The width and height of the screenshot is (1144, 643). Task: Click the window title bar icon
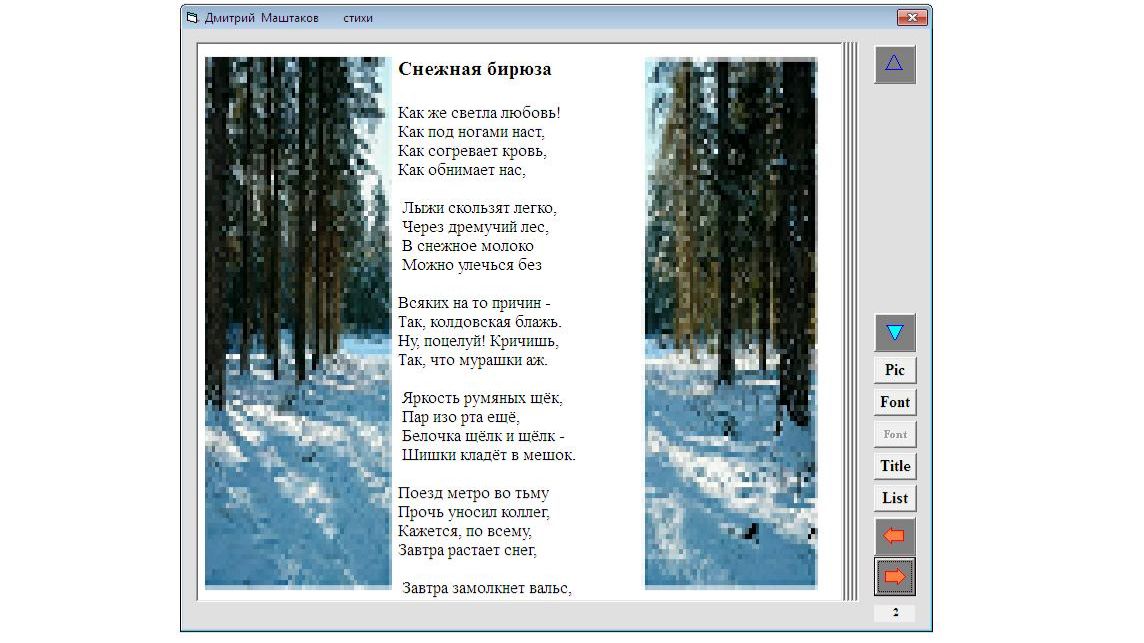click(192, 18)
